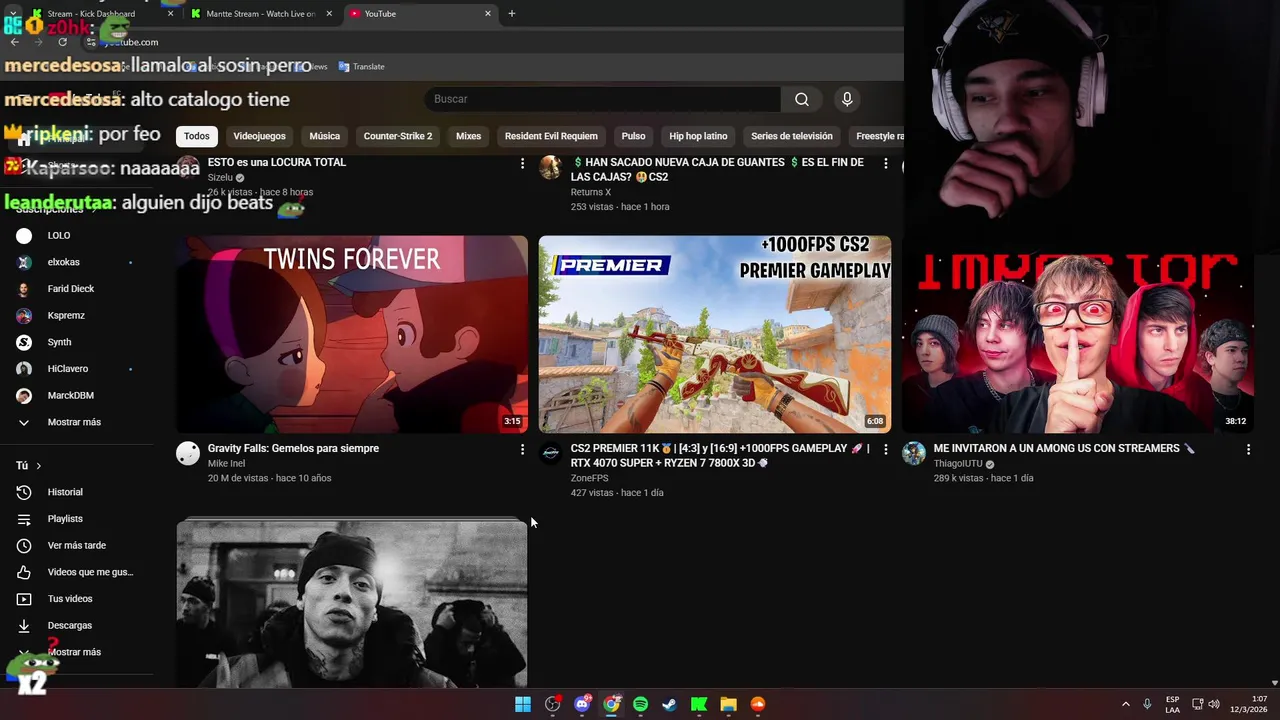Expand the Tú section chevron
The height and width of the screenshot is (720, 1280).
tap(39, 466)
